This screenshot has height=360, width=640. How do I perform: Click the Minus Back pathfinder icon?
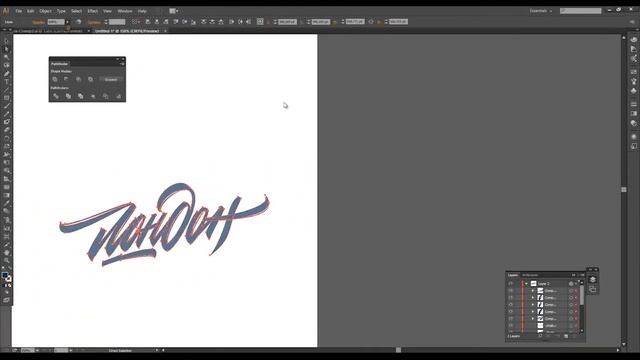[x=118, y=96]
